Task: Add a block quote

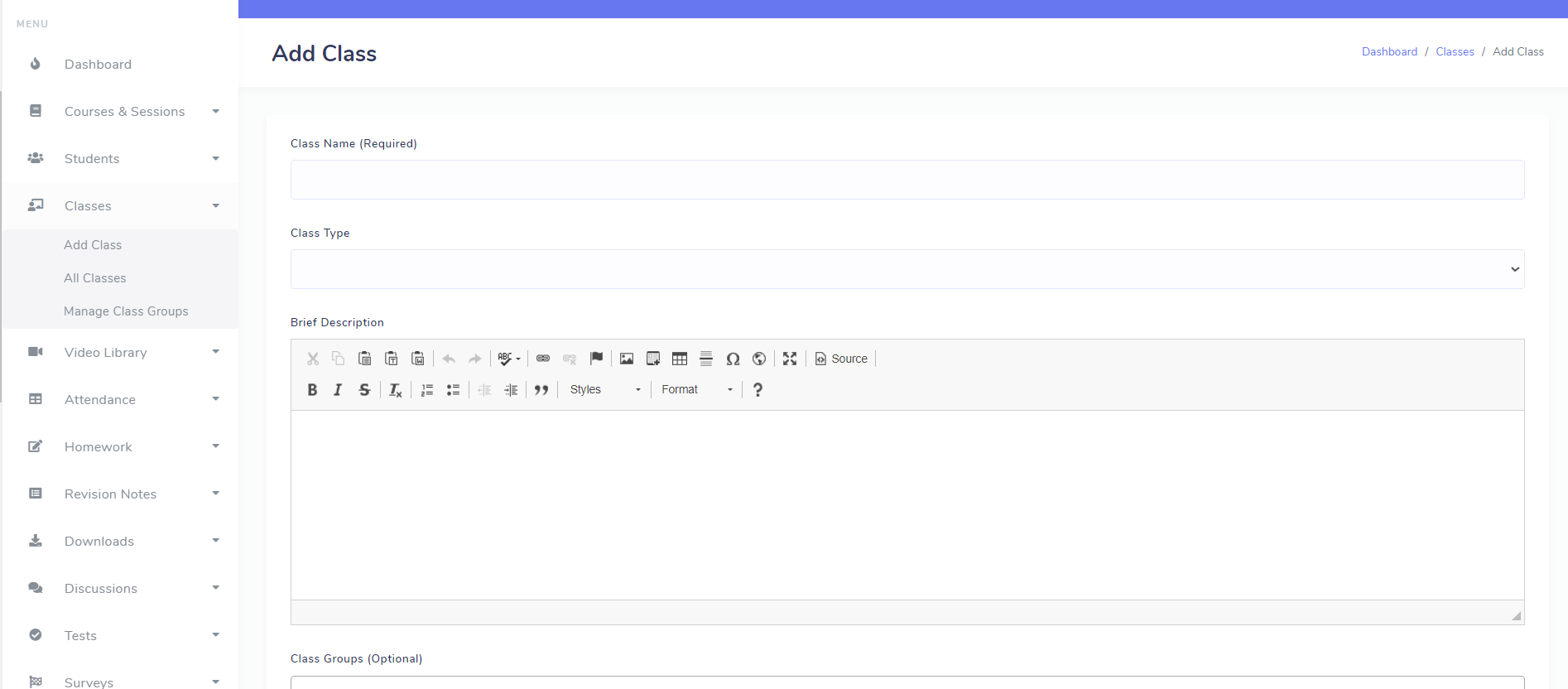Action: pos(541,390)
